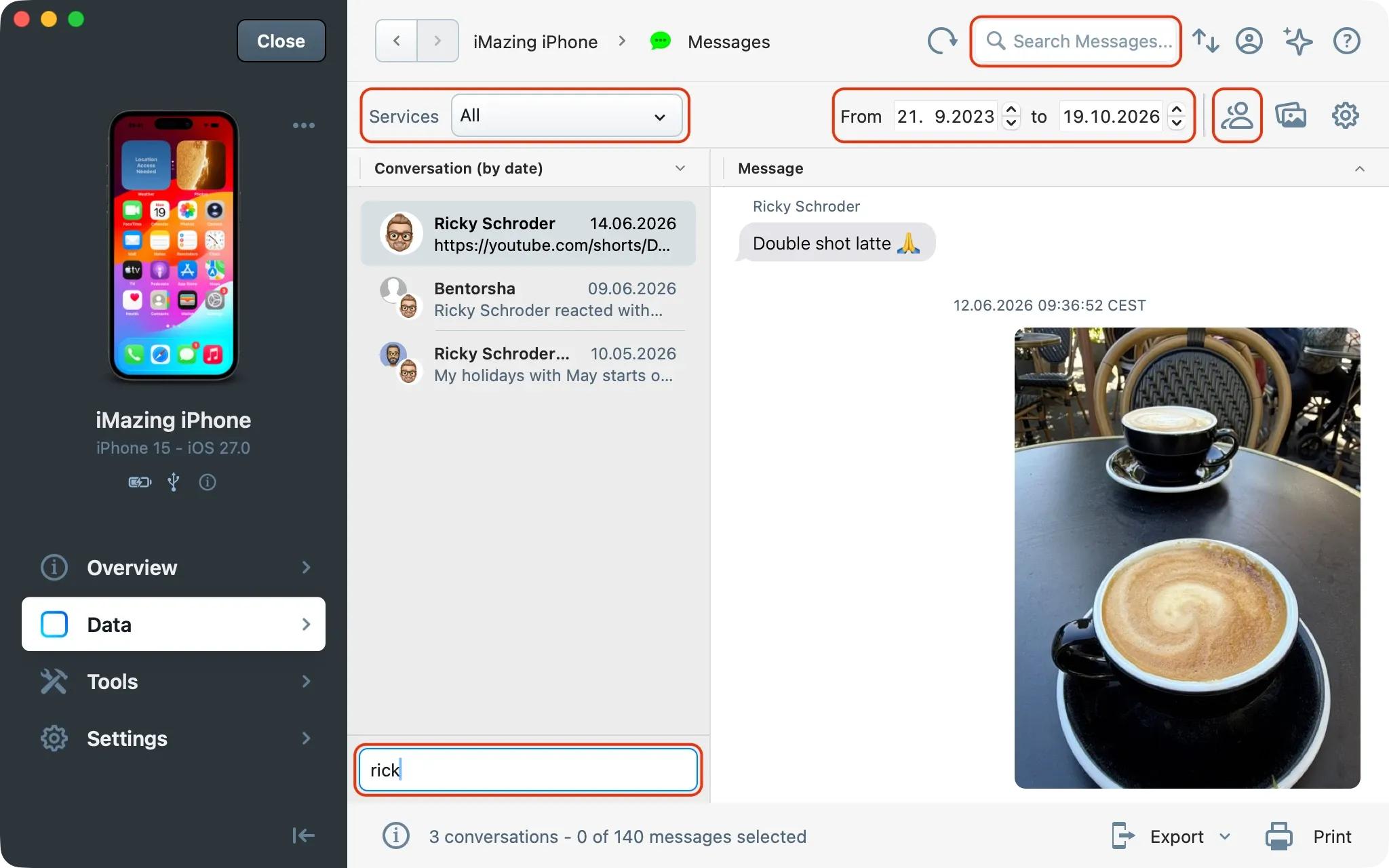Image resolution: width=1389 pixels, height=868 pixels.
Task: Click iMazing iPhone in the breadcrumb
Action: [535, 42]
